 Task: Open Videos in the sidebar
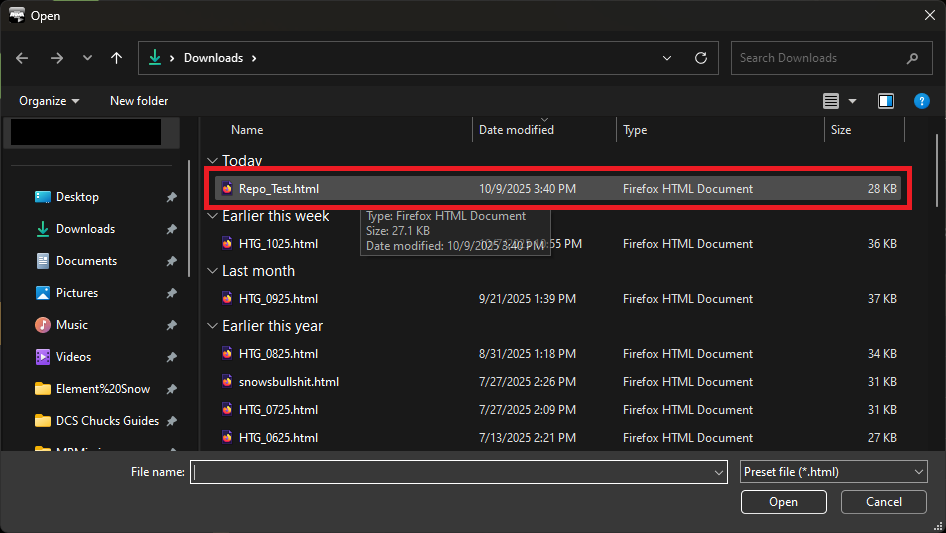point(73,357)
